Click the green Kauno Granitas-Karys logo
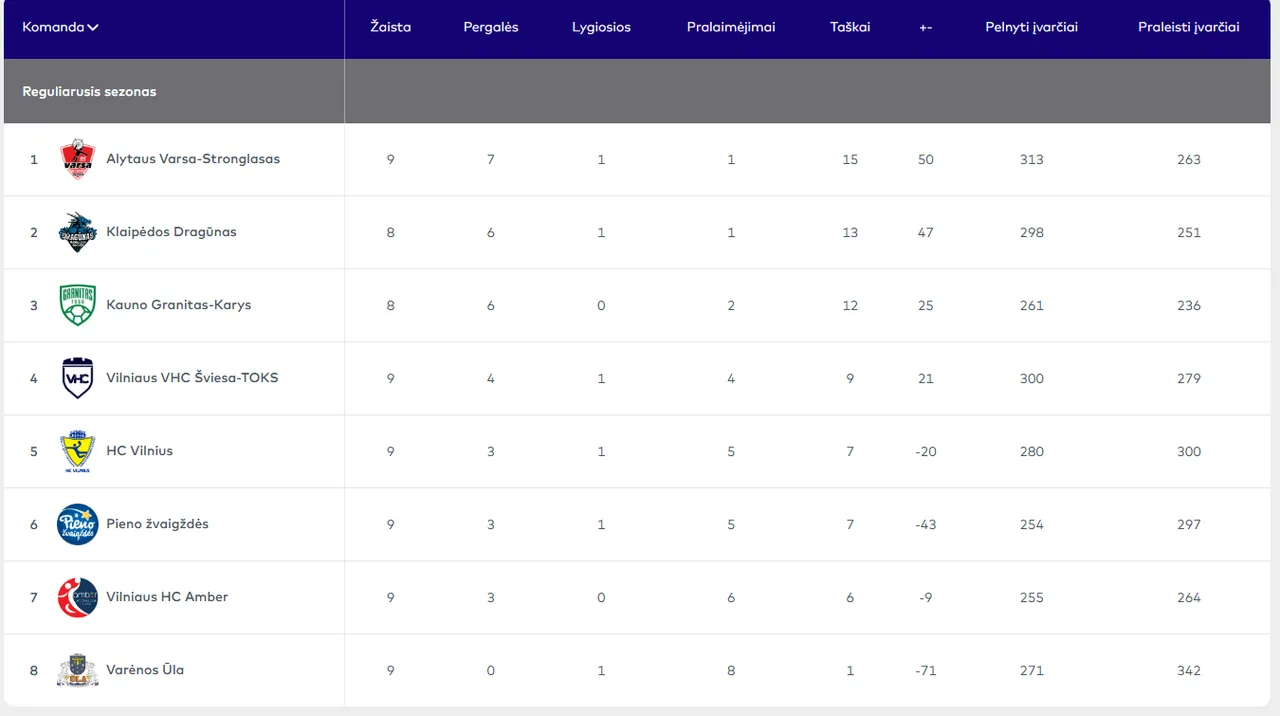Viewport: 1280px width, 716px height. 77,305
